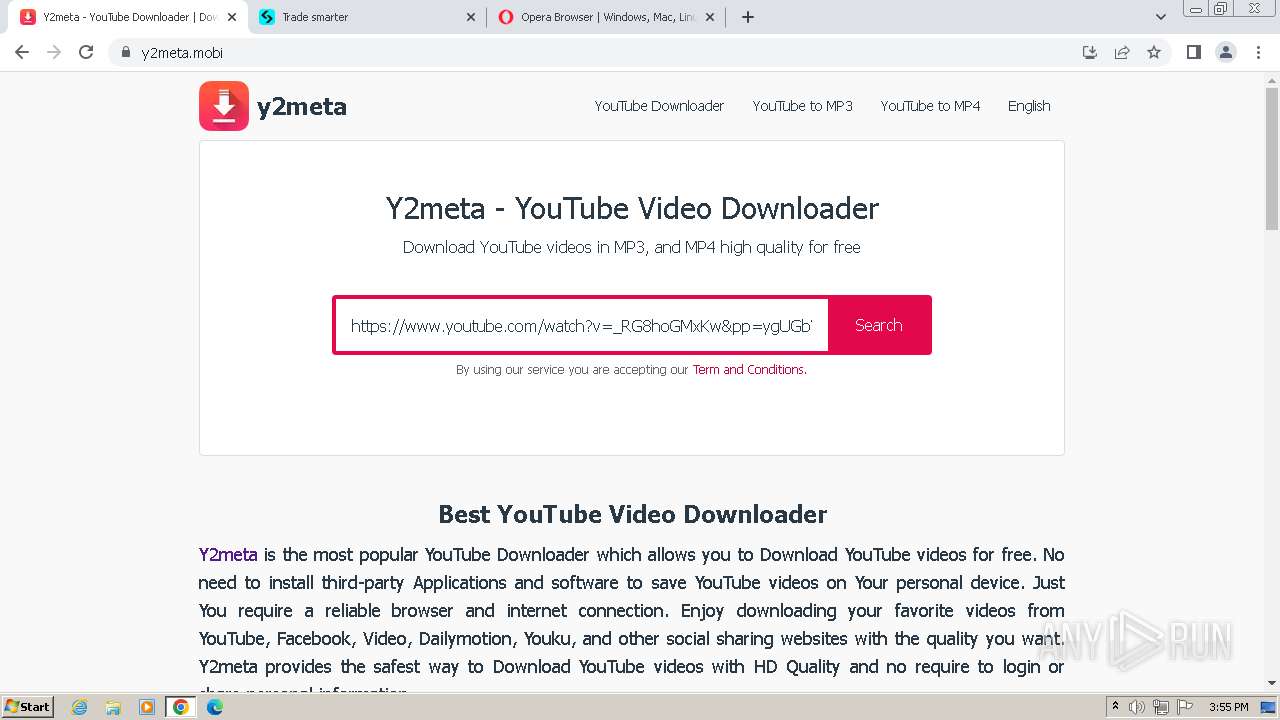1280x720 pixels.
Task: Click the red Search button
Action: [879, 325]
